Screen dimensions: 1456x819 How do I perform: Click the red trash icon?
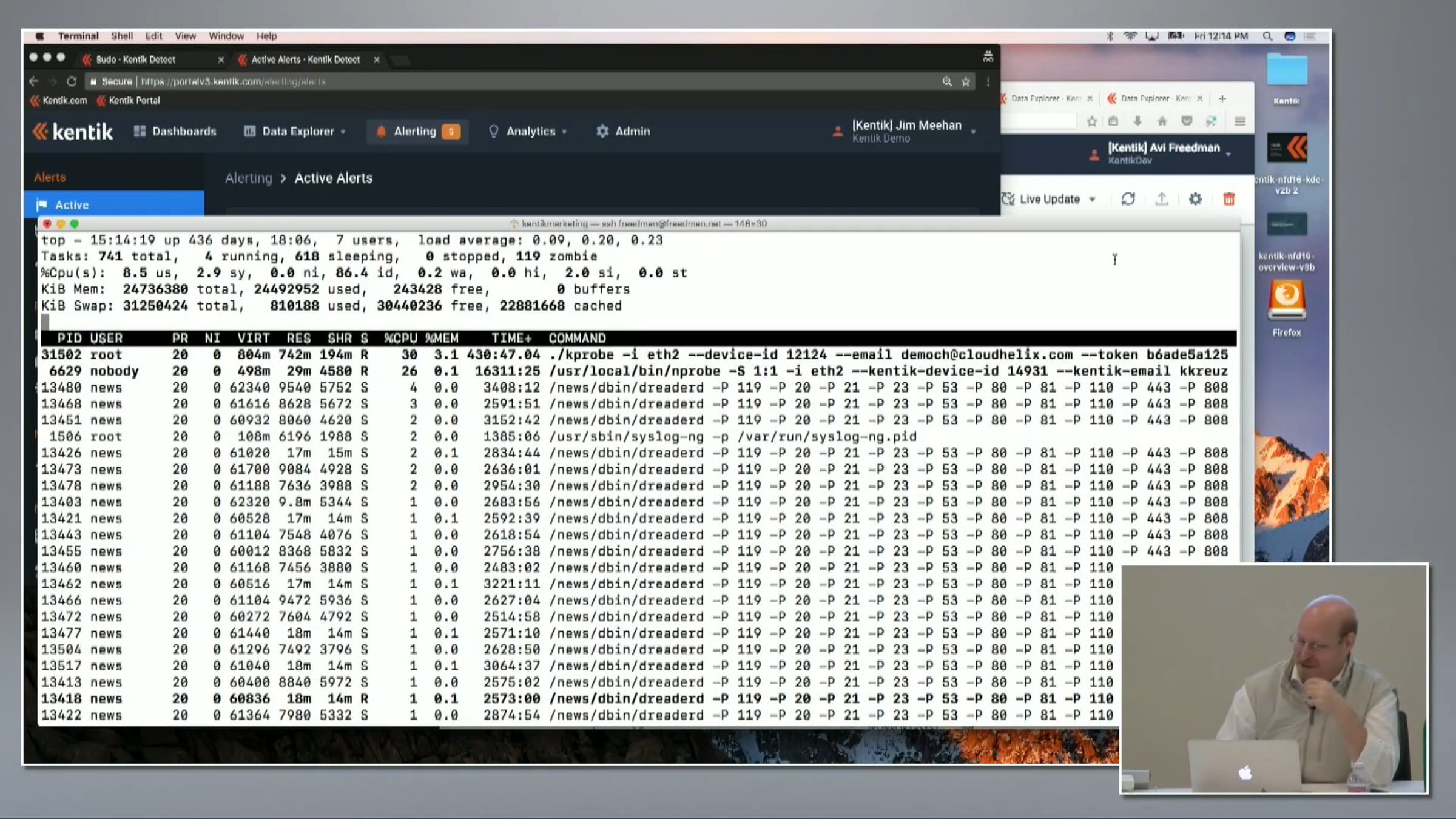point(1229,199)
